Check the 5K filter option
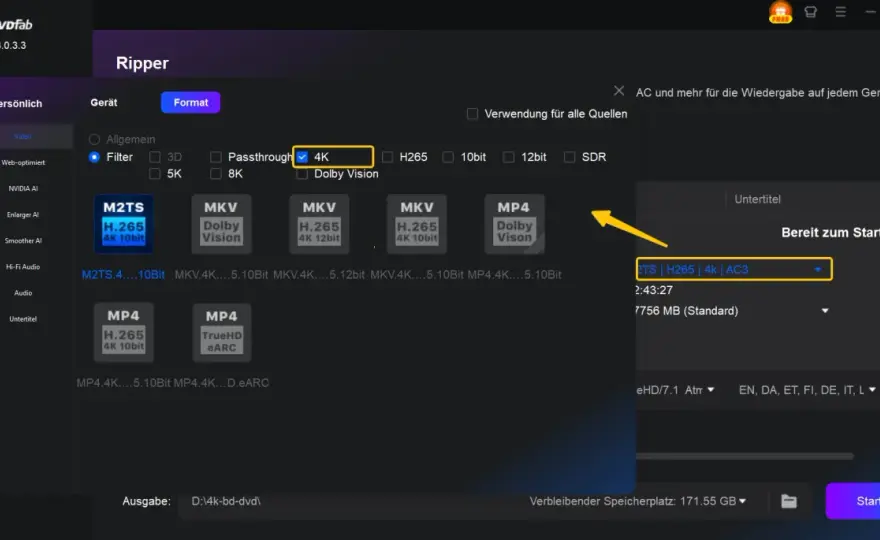The width and height of the screenshot is (880, 540). click(155, 174)
